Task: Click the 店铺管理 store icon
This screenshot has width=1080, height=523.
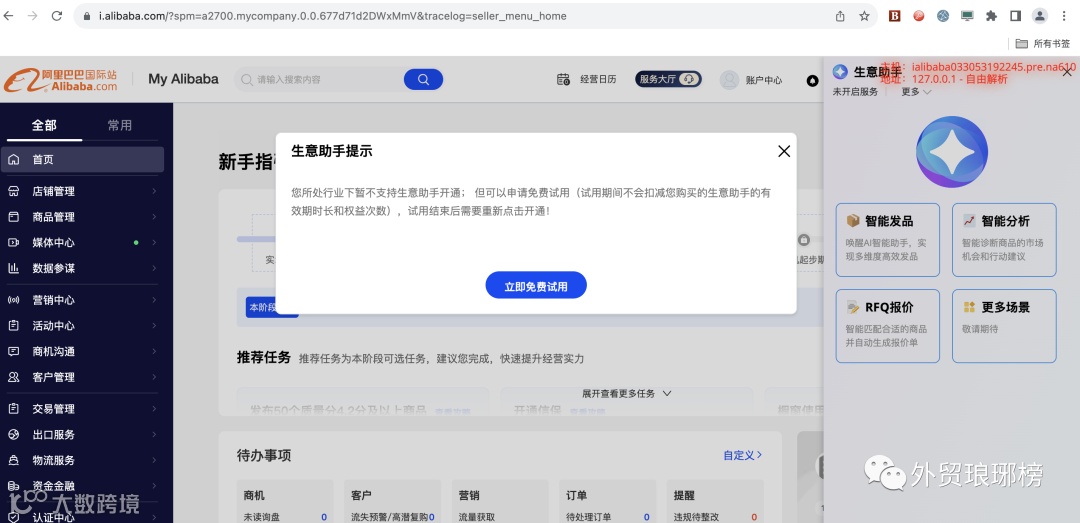Action: pos(14,192)
